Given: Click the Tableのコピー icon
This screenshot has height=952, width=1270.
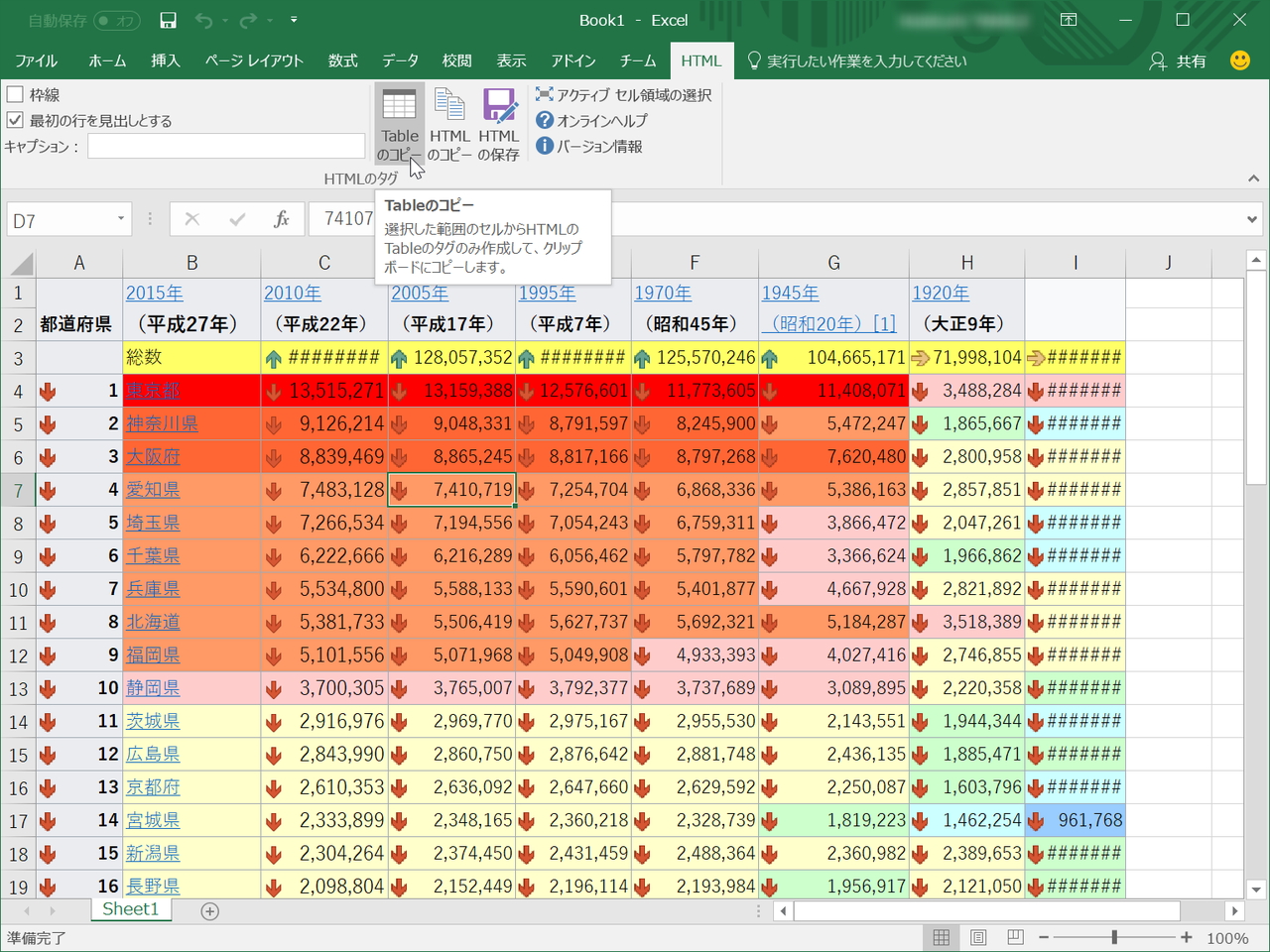Looking at the screenshot, I should [400, 119].
